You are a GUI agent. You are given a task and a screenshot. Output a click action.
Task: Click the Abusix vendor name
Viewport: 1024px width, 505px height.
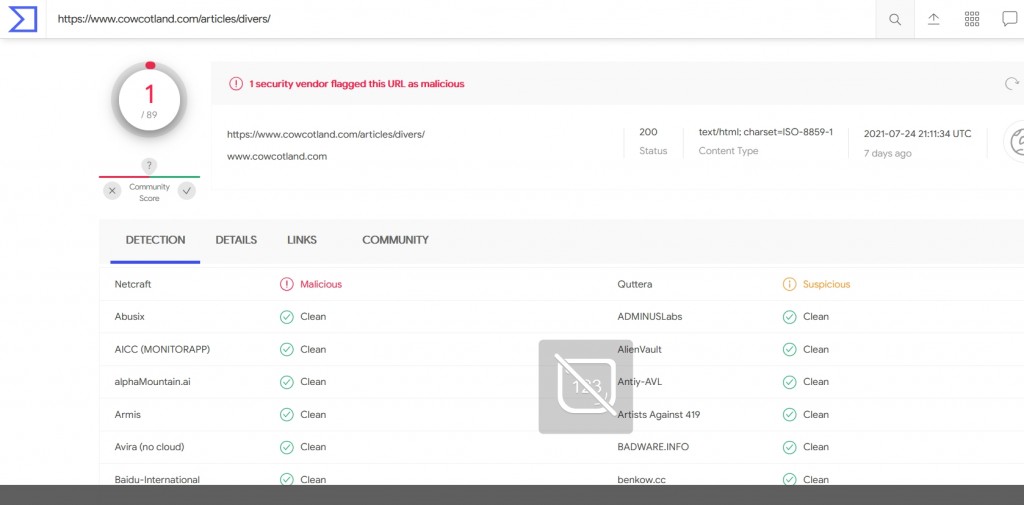pos(130,317)
